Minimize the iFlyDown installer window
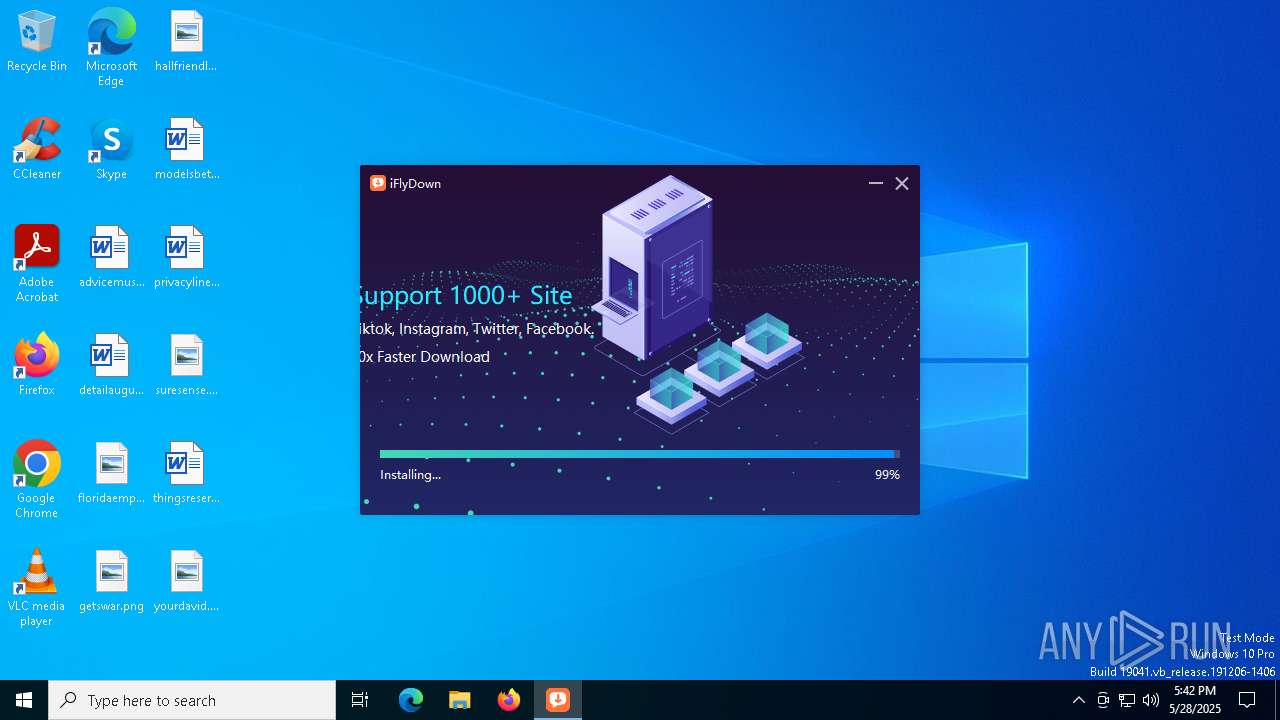The width and height of the screenshot is (1280, 720). pos(876,183)
